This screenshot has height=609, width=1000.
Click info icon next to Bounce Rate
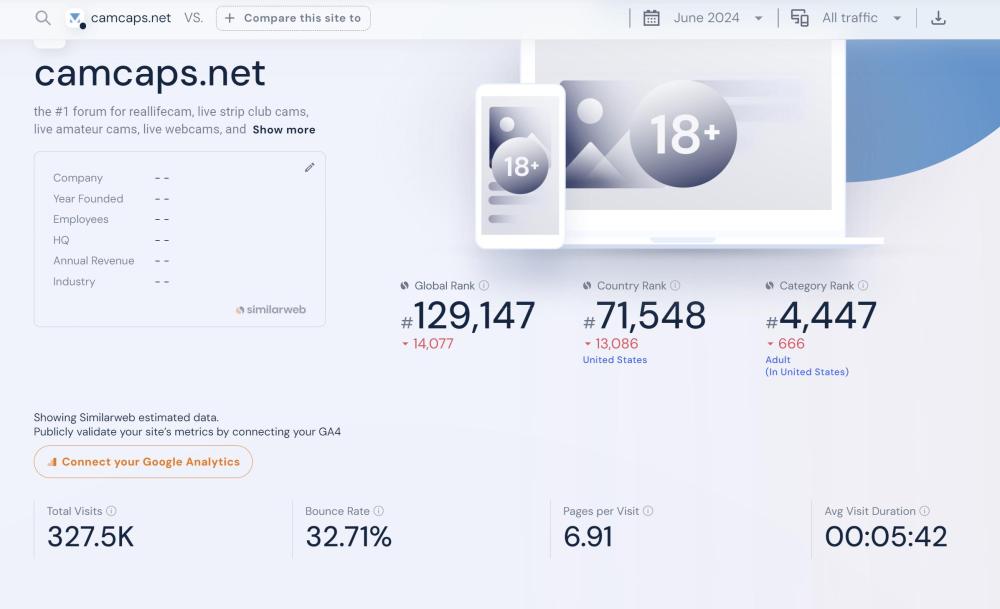point(378,511)
